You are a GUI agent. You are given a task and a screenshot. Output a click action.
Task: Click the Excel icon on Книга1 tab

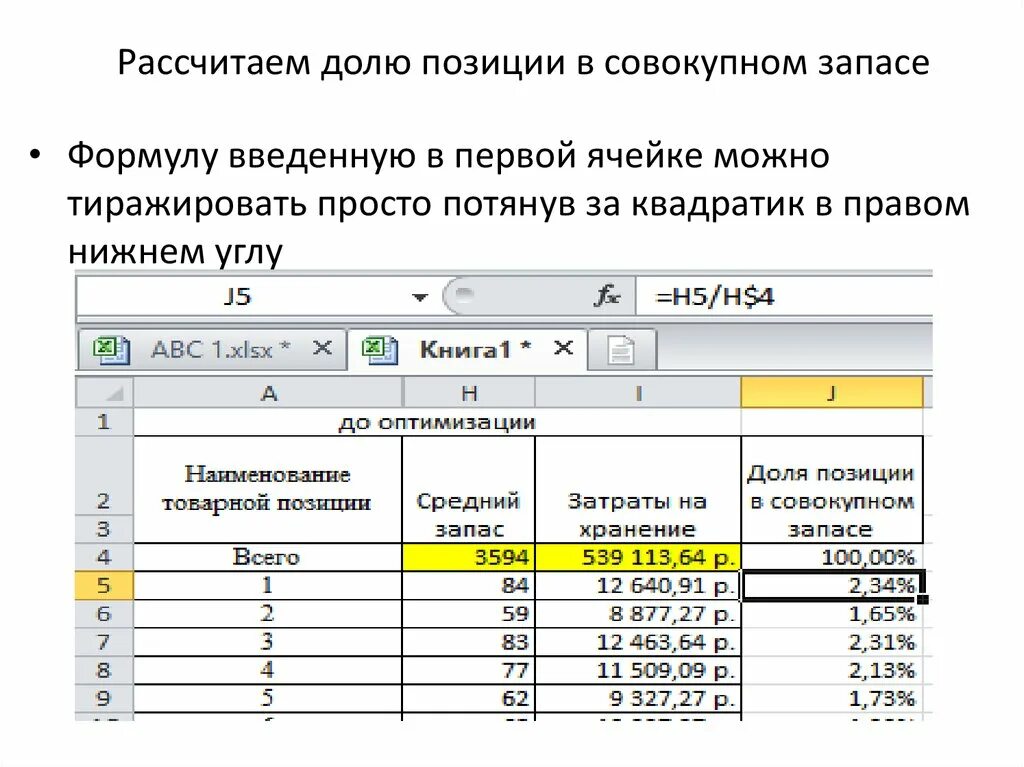379,349
